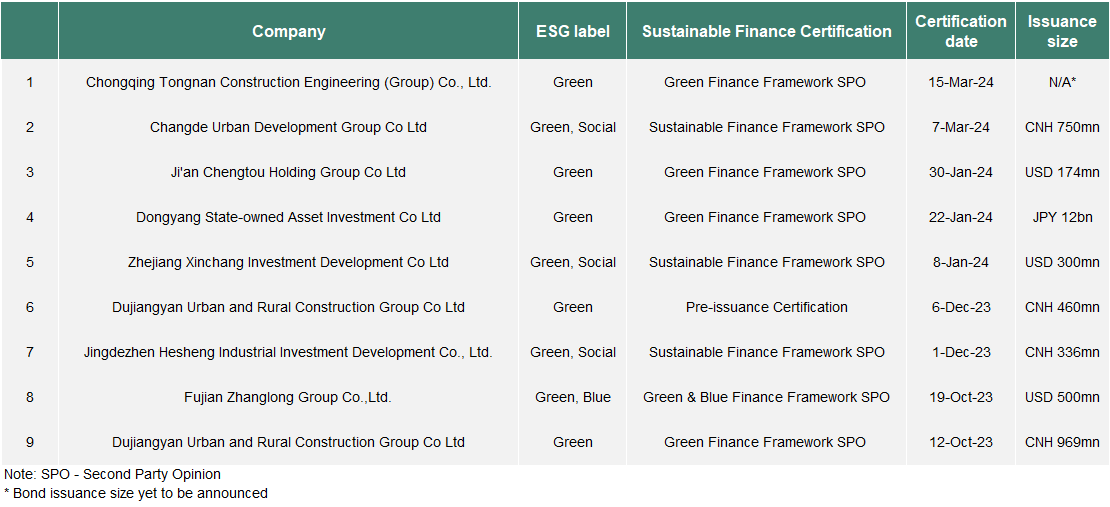Click Fujian Zhanglong Group Co.,Ltd. cell
This screenshot has width=1110, height=507.
(x=289, y=397)
